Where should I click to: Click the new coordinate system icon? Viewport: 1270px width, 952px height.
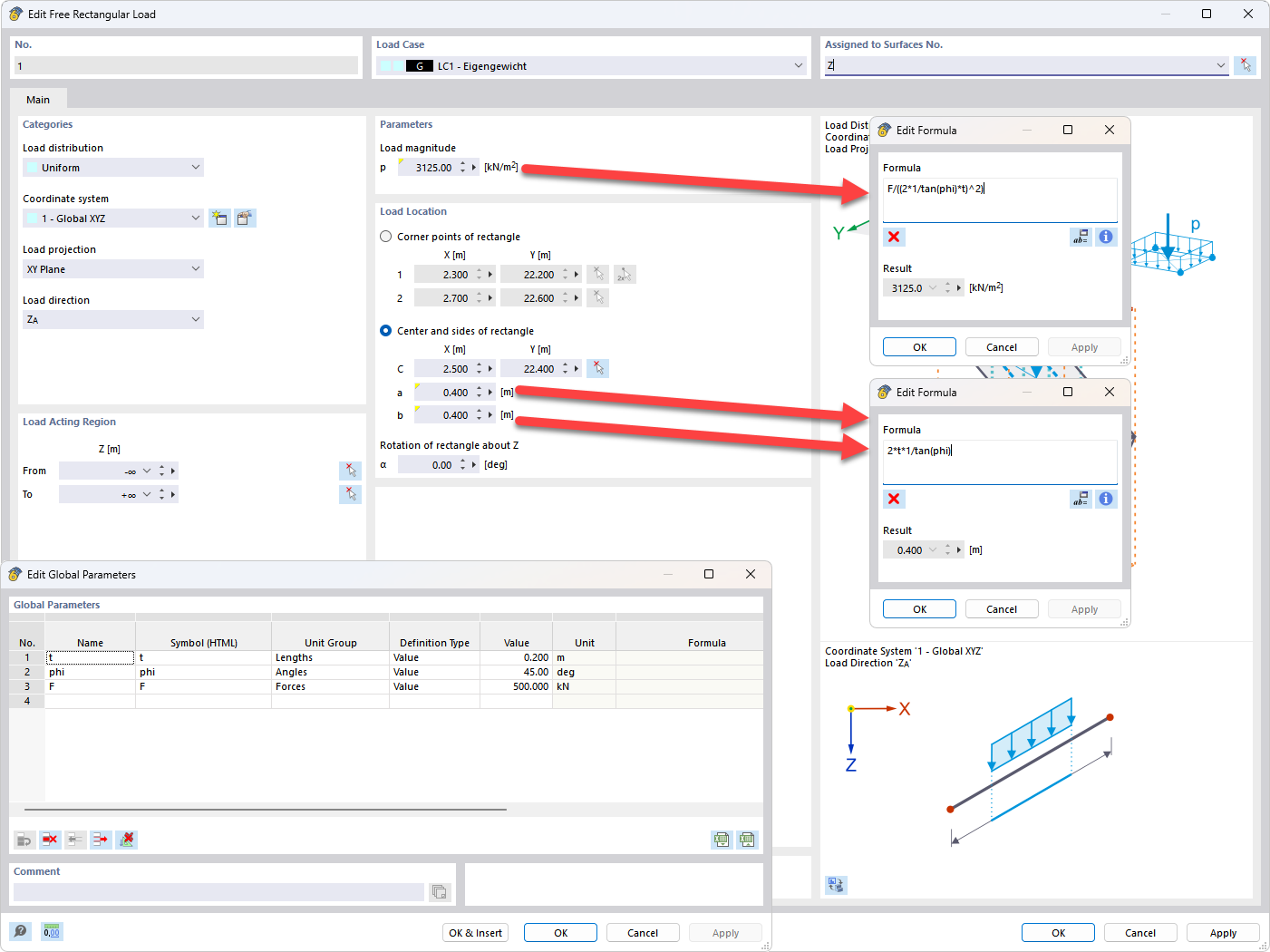(x=219, y=218)
